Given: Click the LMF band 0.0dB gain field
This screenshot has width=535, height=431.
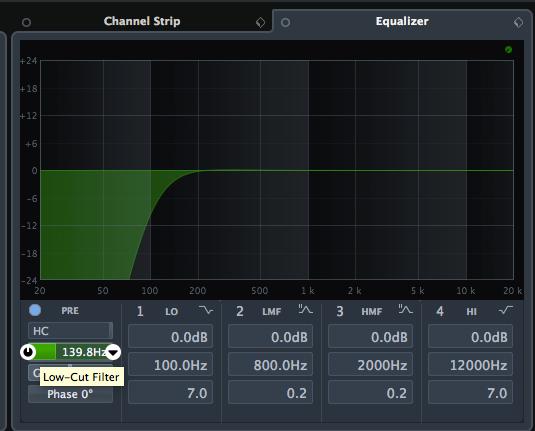Looking at the screenshot, I should [271, 337].
